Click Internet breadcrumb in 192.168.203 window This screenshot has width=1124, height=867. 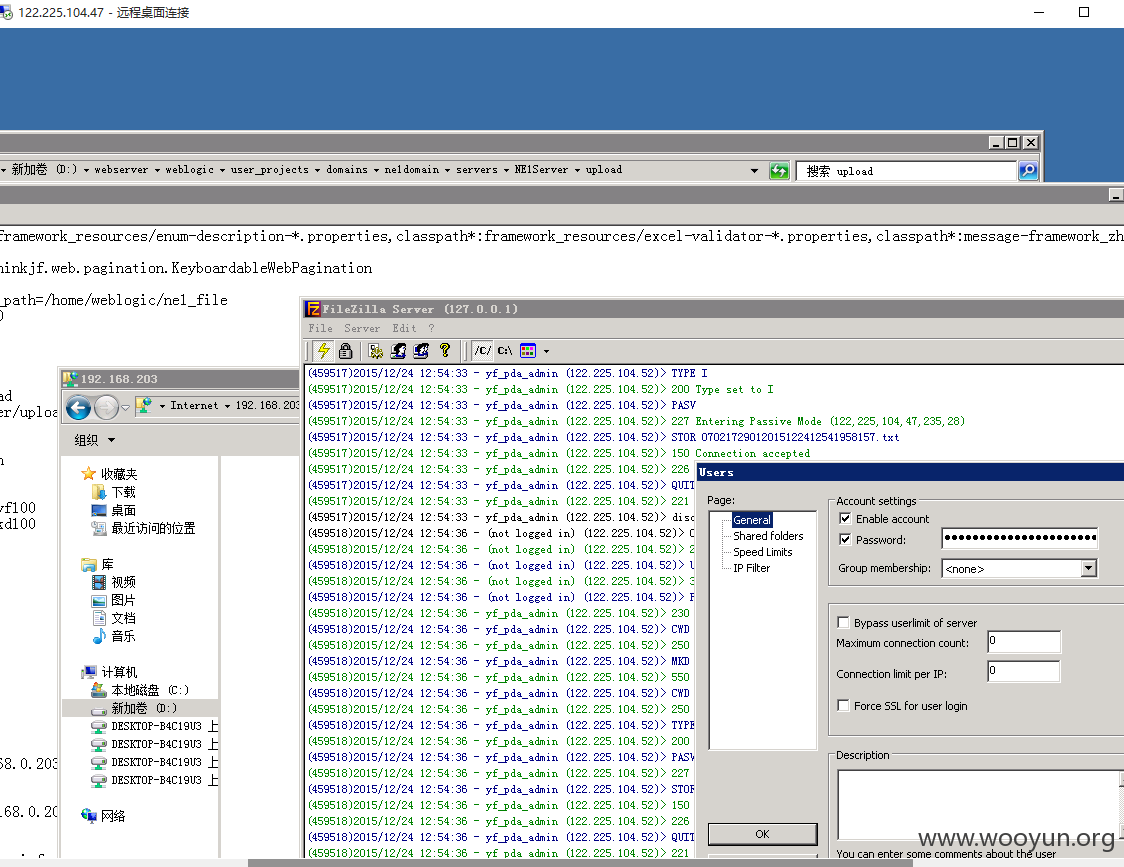click(194, 405)
